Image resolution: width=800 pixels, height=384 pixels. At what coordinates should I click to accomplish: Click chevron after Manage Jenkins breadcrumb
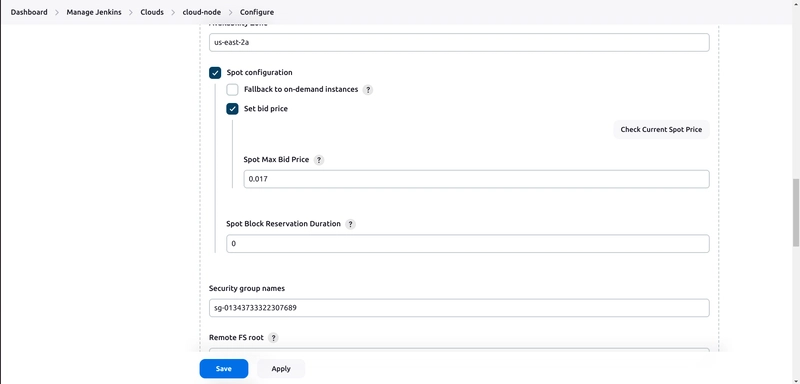(x=131, y=12)
